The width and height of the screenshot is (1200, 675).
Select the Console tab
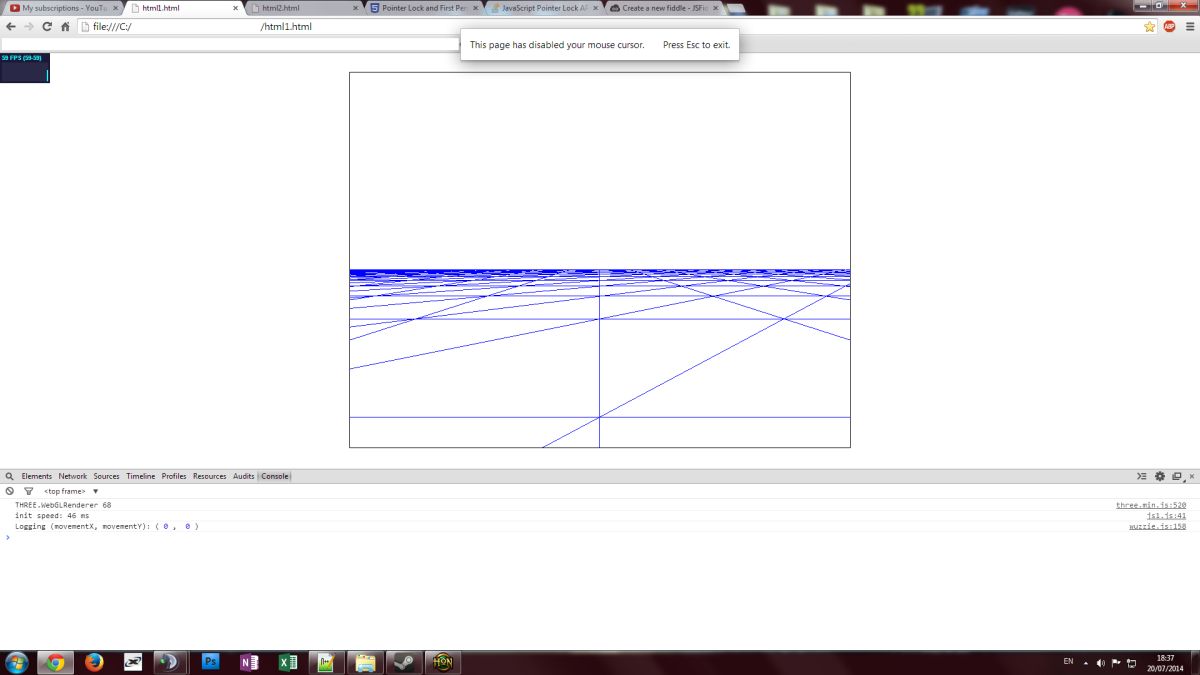pyautogui.click(x=275, y=476)
